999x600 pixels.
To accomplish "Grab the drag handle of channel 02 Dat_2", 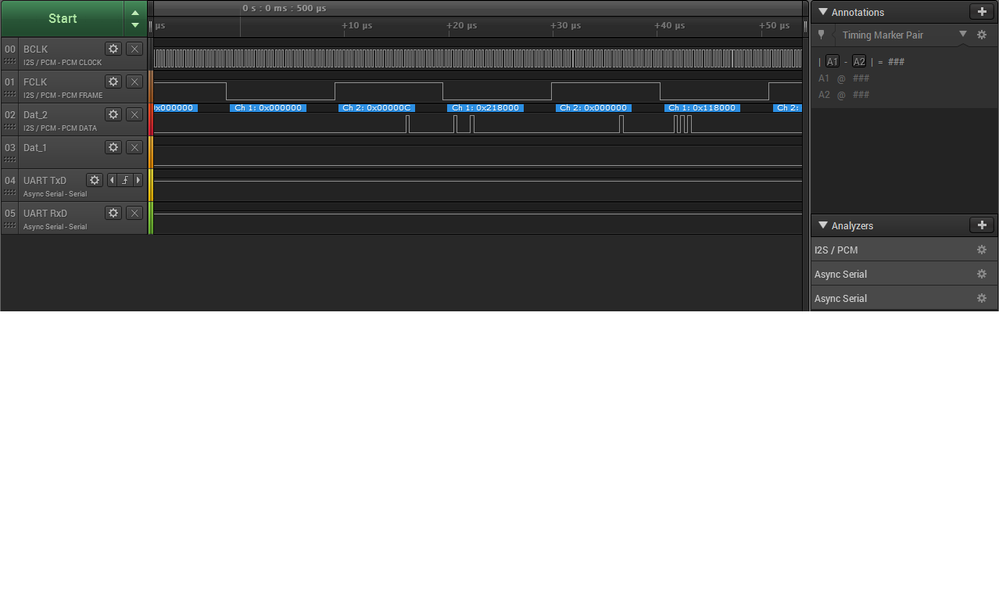I will tap(10, 127).
